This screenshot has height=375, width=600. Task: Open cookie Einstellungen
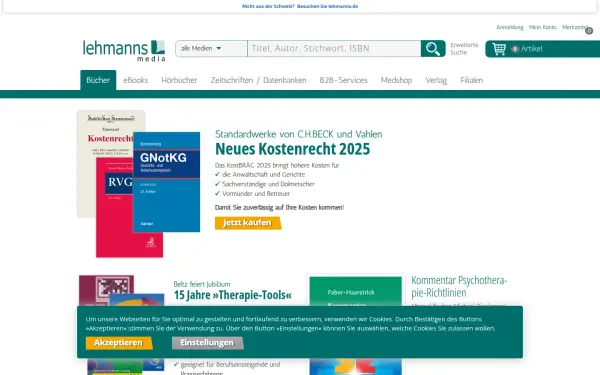point(207,343)
